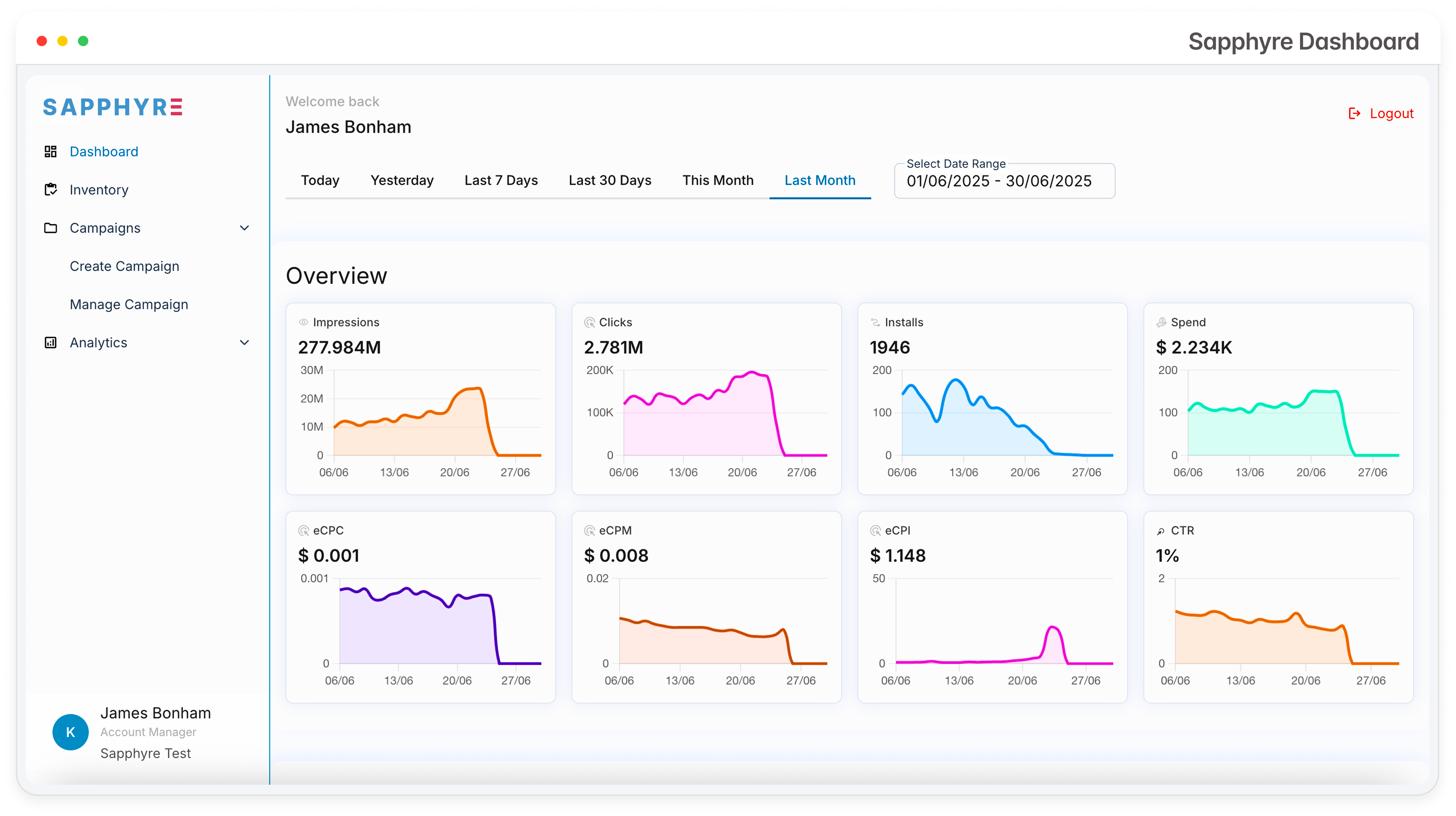The width and height of the screenshot is (1456, 816).
Task: Click the Inventory clipboard icon
Action: (x=51, y=190)
